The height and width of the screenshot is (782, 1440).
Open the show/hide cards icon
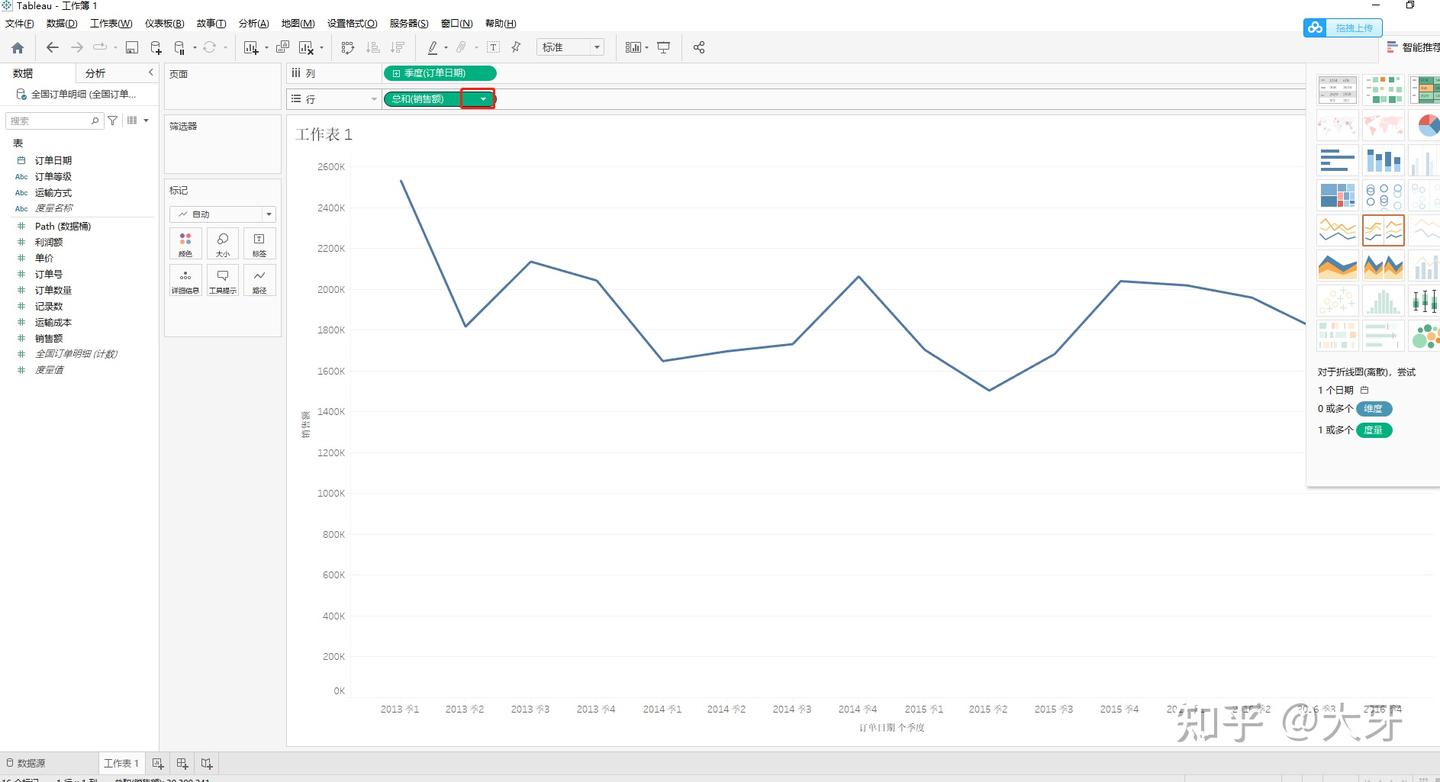click(x=633, y=47)
